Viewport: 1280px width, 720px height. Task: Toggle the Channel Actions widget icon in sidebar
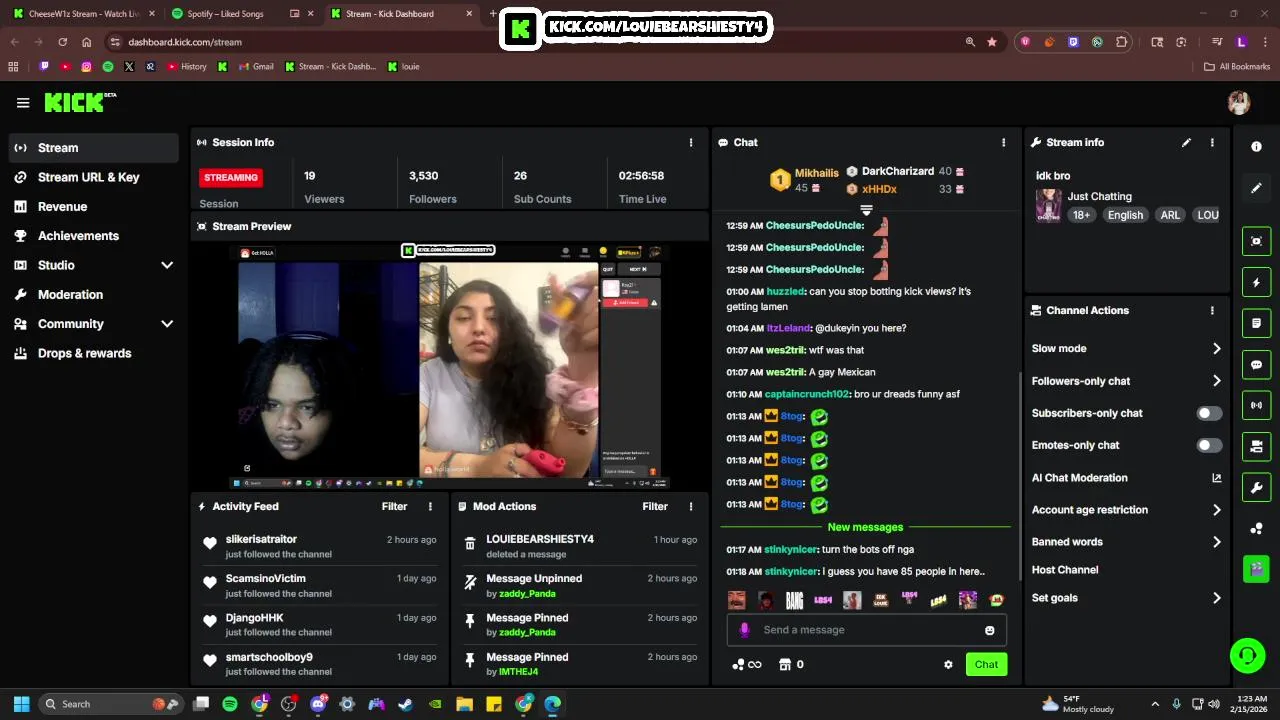(x=1256, y=446)
